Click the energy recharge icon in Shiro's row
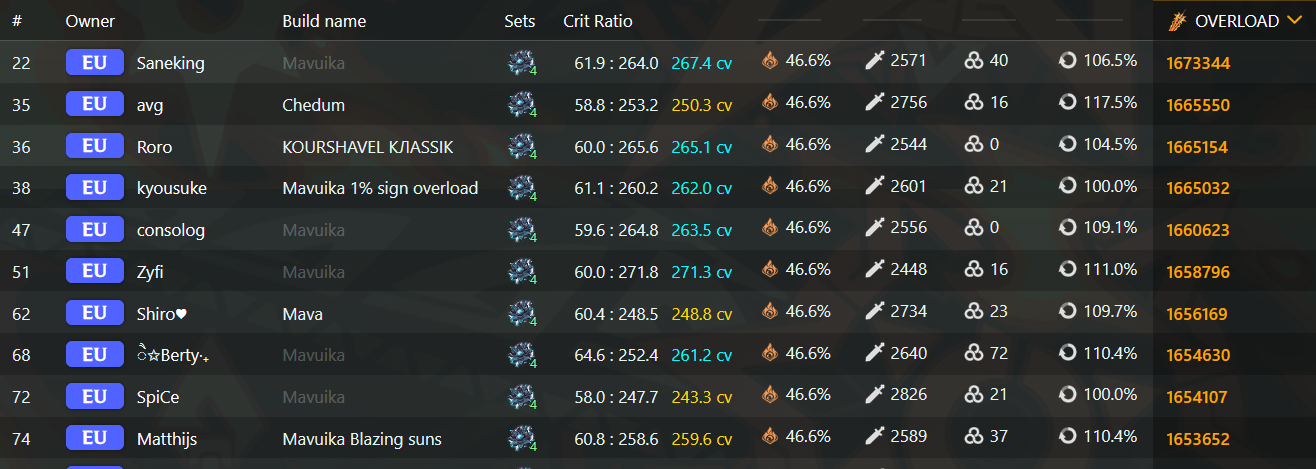This screenshot has height=469, width=1316. pos(1068,311)
